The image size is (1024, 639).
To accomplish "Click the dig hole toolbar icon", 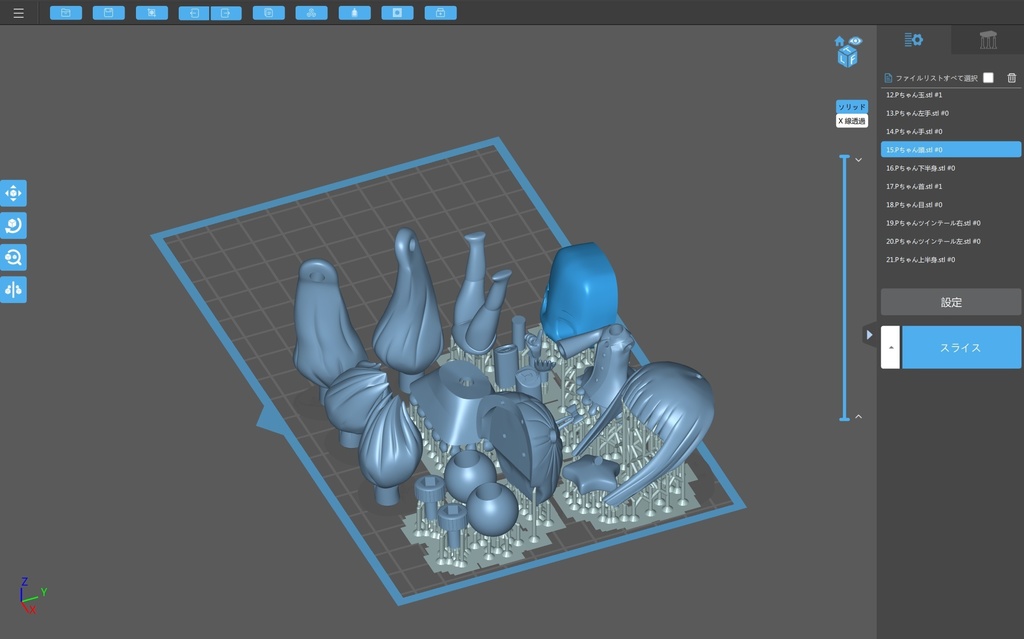I will tap(398, 13).
